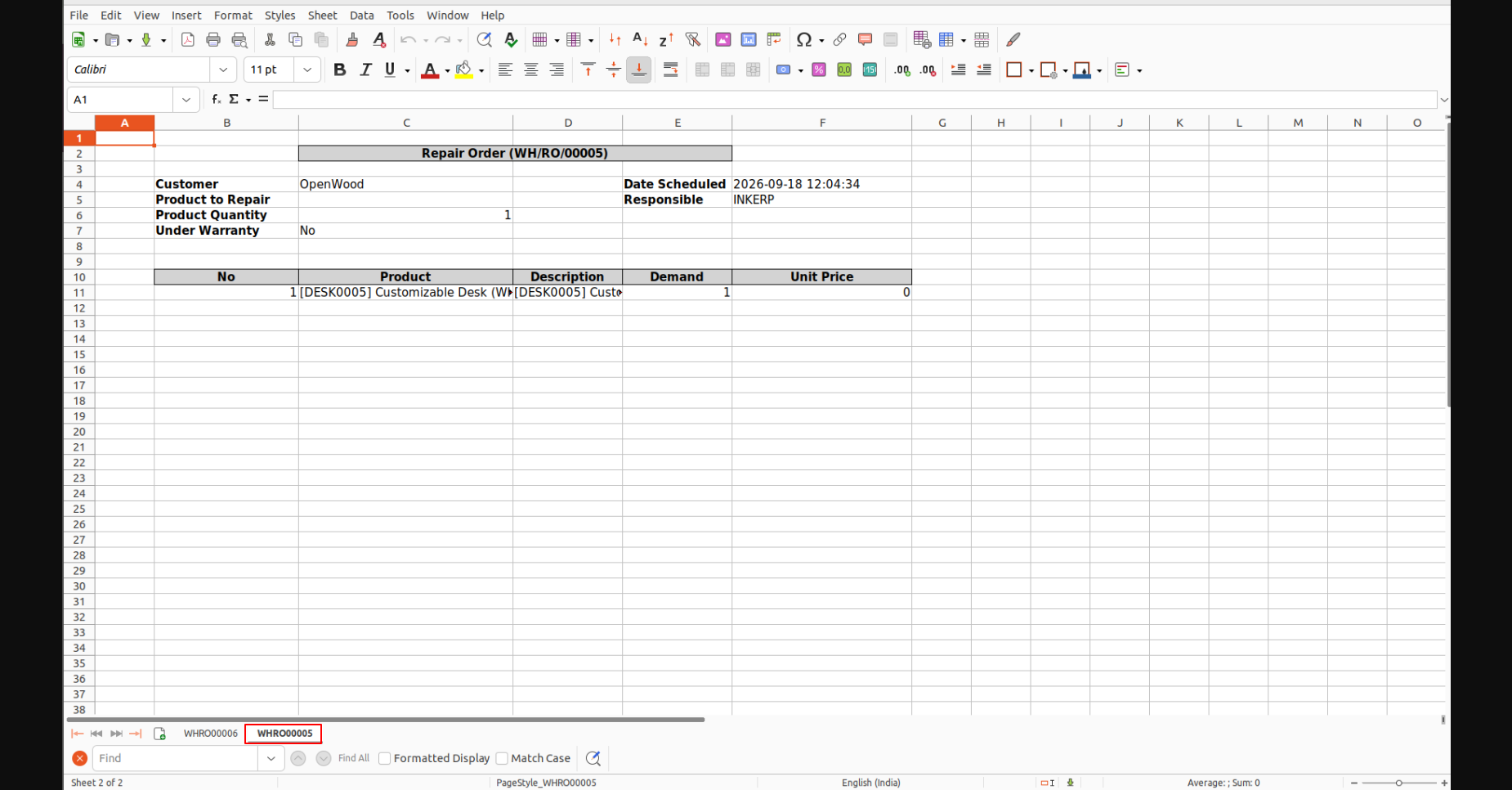Toggle Align Right
Viewport: 1512px width, 790px height.
[557, 70]
